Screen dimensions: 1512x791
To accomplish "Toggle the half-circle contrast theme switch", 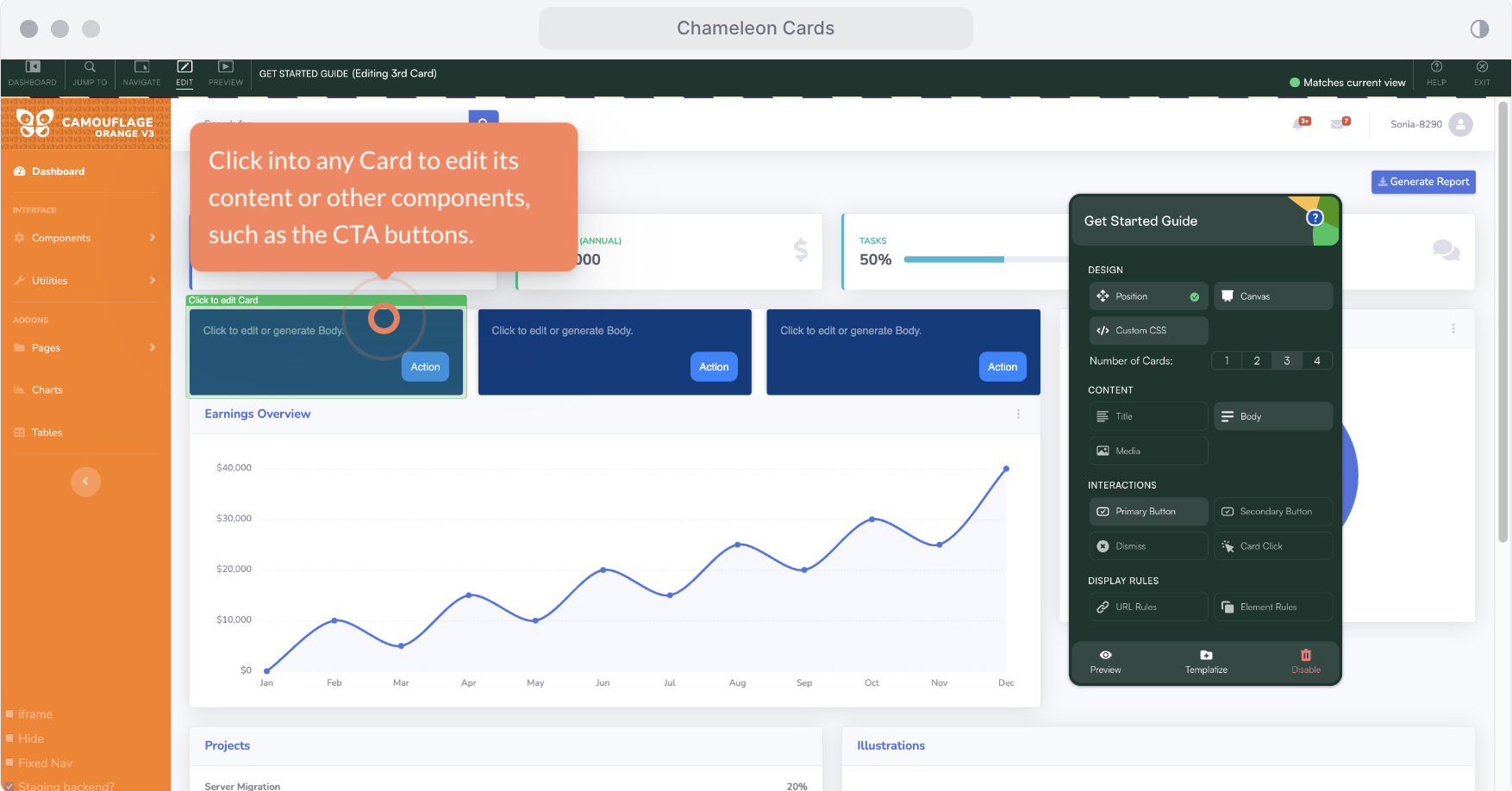I will click(x=1479, y=28).
